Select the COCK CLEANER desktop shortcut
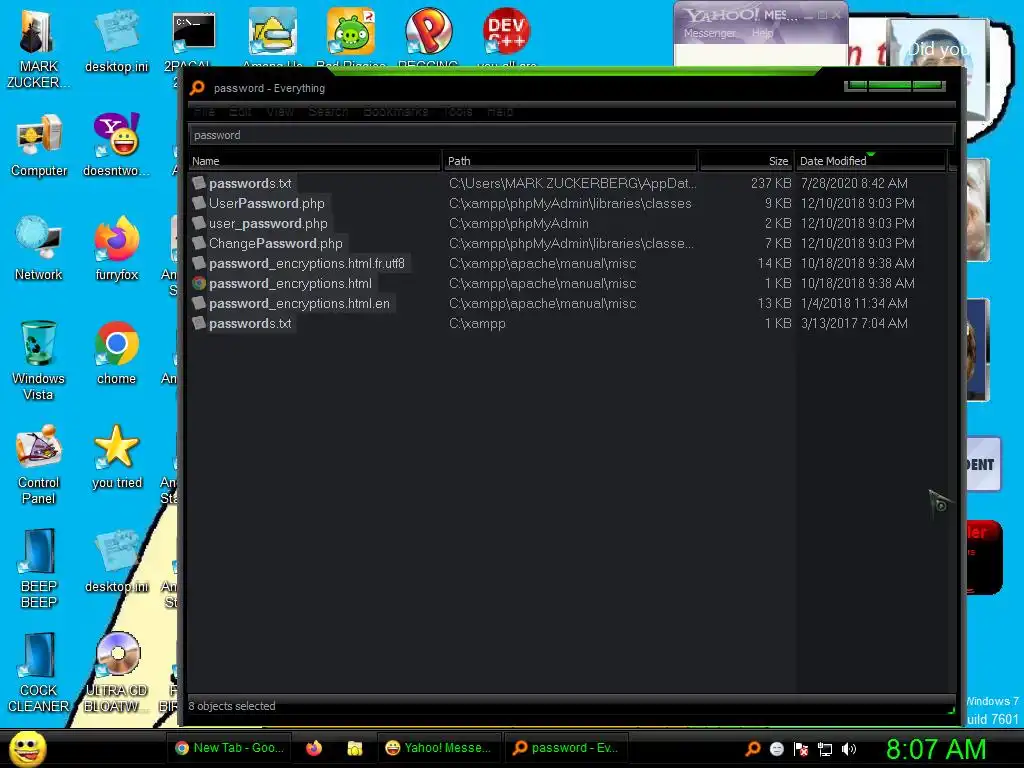 (x=39, y=655)
